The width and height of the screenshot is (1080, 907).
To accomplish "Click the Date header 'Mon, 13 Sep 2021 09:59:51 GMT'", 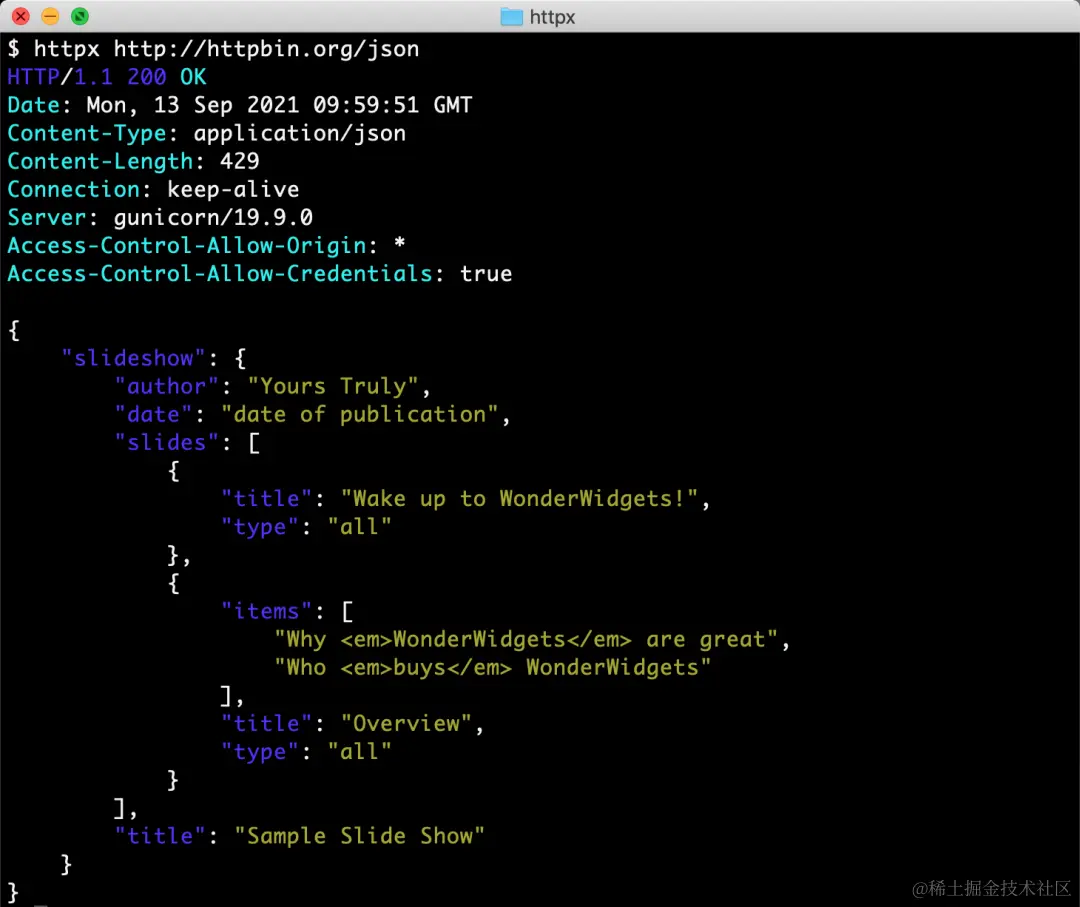I will pyautogui.click(x=279, y=105).
